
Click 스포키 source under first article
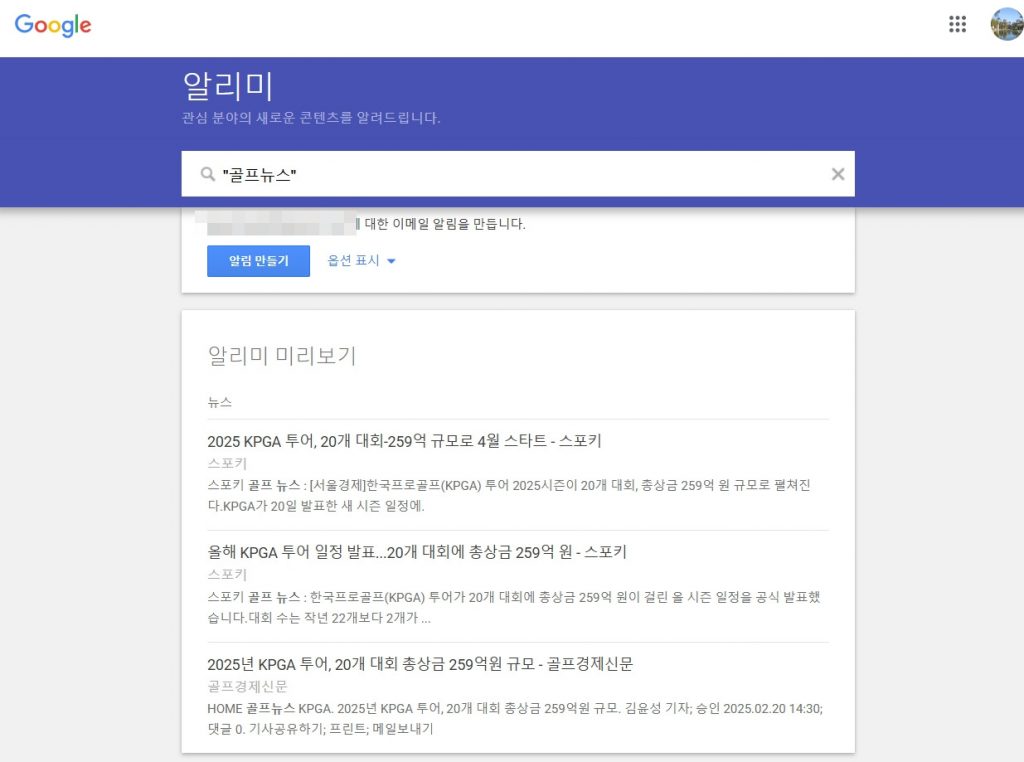coord(227,463)
